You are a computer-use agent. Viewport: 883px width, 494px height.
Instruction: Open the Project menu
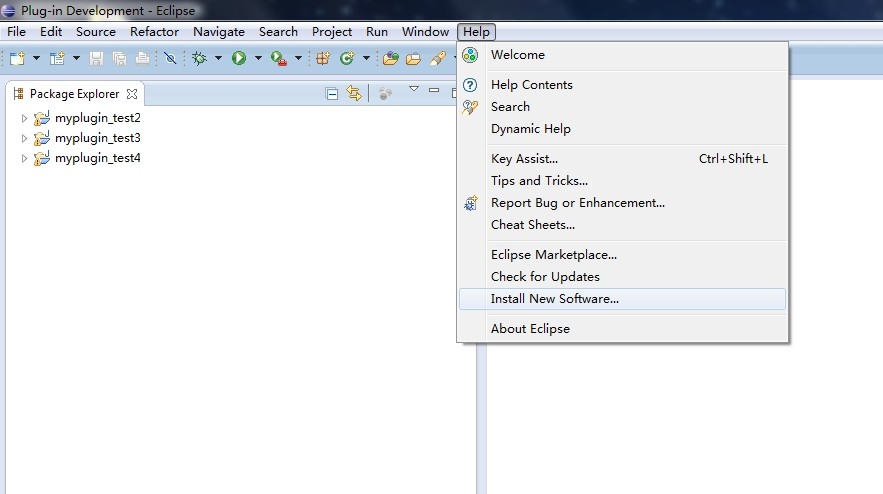(332, 32)
